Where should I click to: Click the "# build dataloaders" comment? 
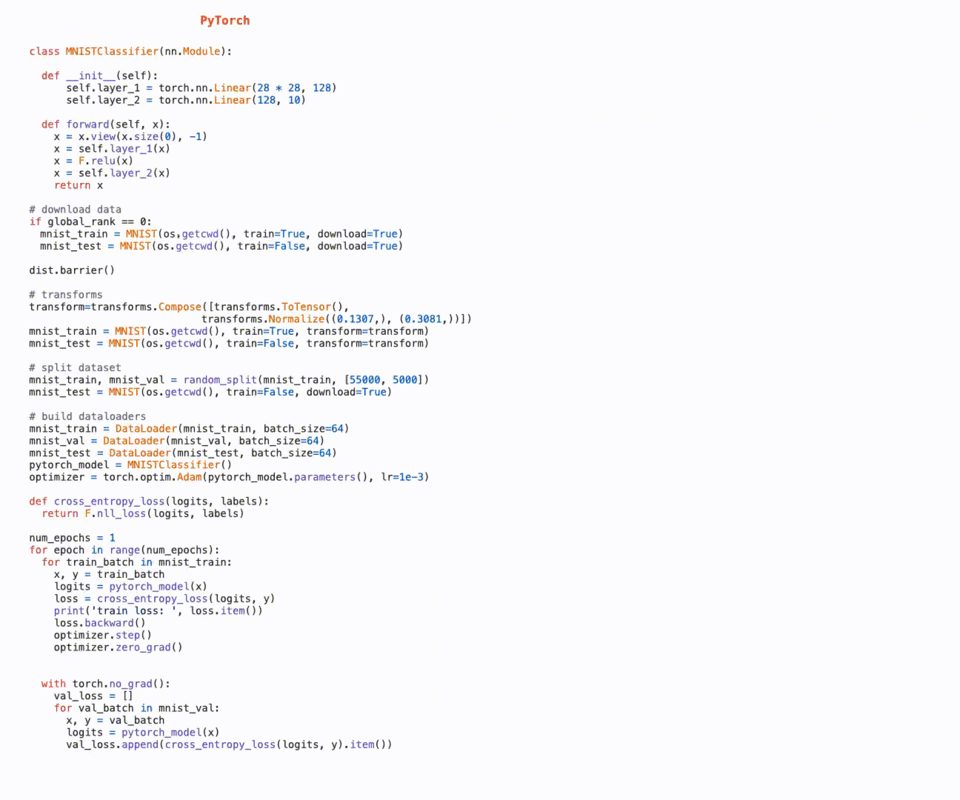pos(87,416)
